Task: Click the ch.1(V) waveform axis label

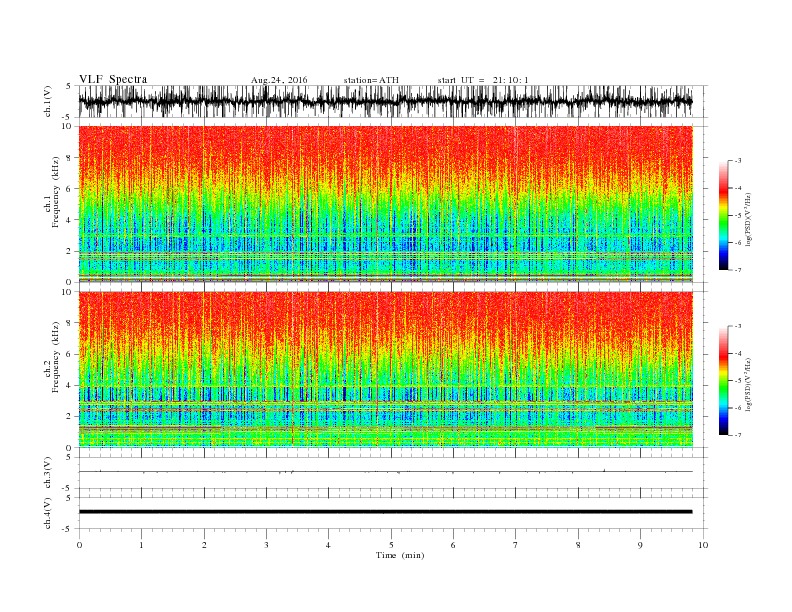Action: point(47,101)
